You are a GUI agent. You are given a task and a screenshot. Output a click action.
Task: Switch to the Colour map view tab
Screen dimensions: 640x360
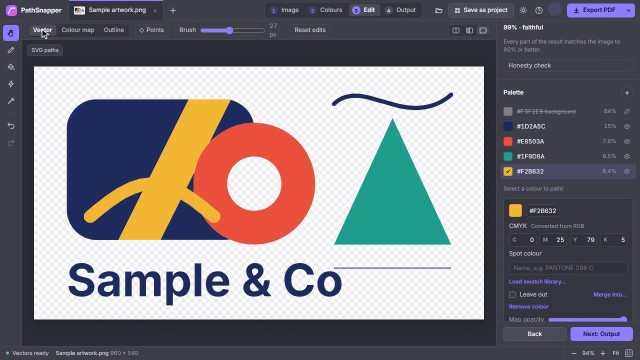78,30
